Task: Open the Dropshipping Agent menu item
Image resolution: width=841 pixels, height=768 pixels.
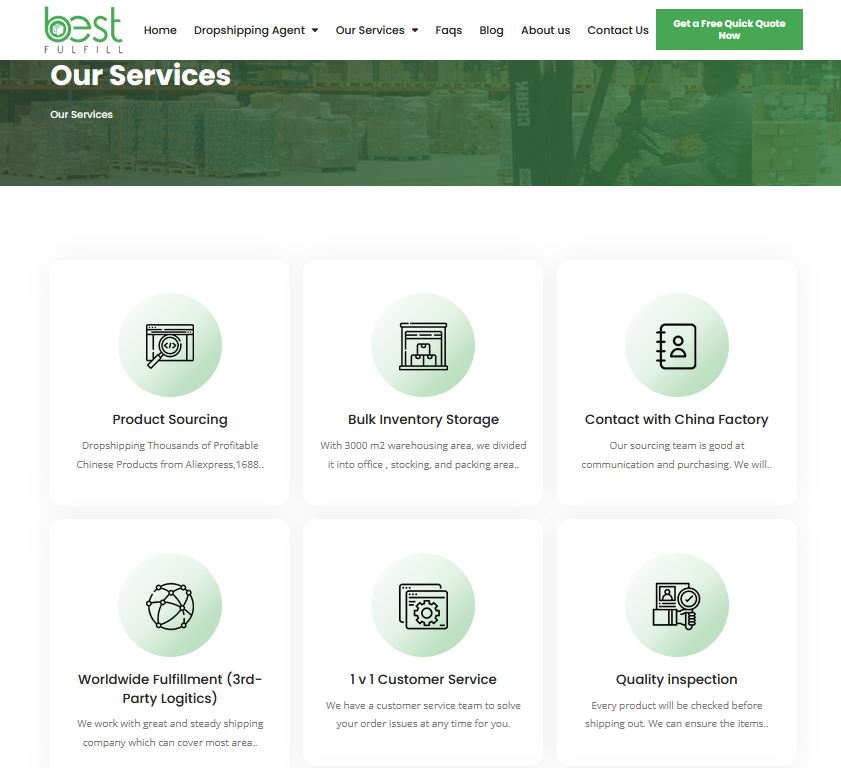Action: 249,31
